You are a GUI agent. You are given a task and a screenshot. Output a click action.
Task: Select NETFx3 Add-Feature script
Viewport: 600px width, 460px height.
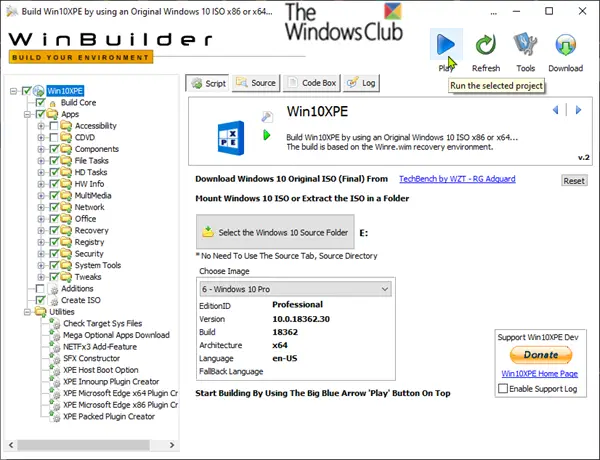(100, 347)
